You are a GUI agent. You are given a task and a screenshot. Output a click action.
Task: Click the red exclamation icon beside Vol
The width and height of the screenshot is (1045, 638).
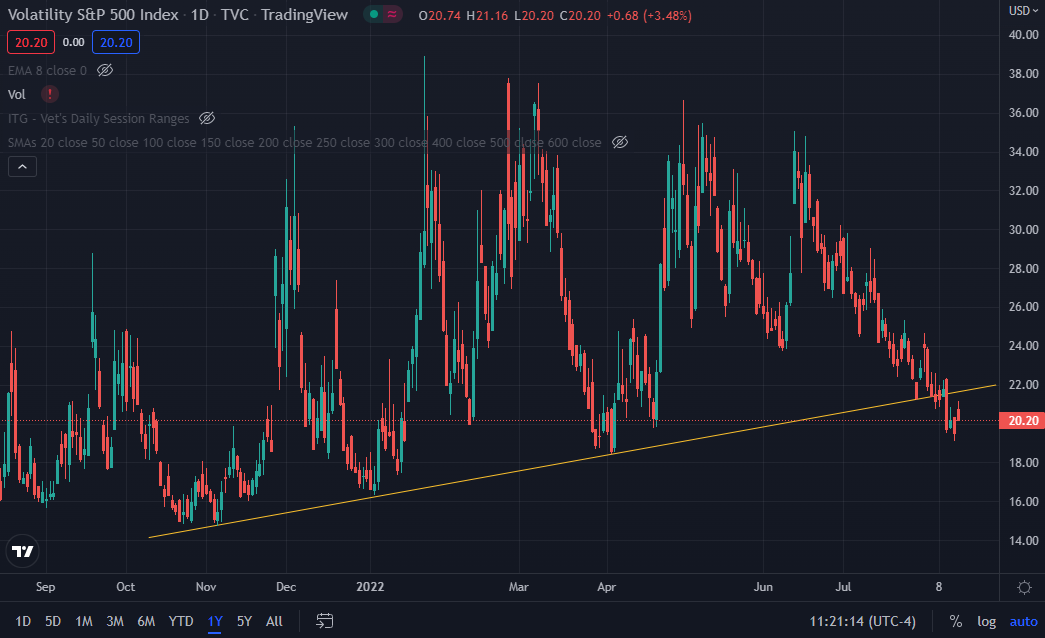point(49,94)
